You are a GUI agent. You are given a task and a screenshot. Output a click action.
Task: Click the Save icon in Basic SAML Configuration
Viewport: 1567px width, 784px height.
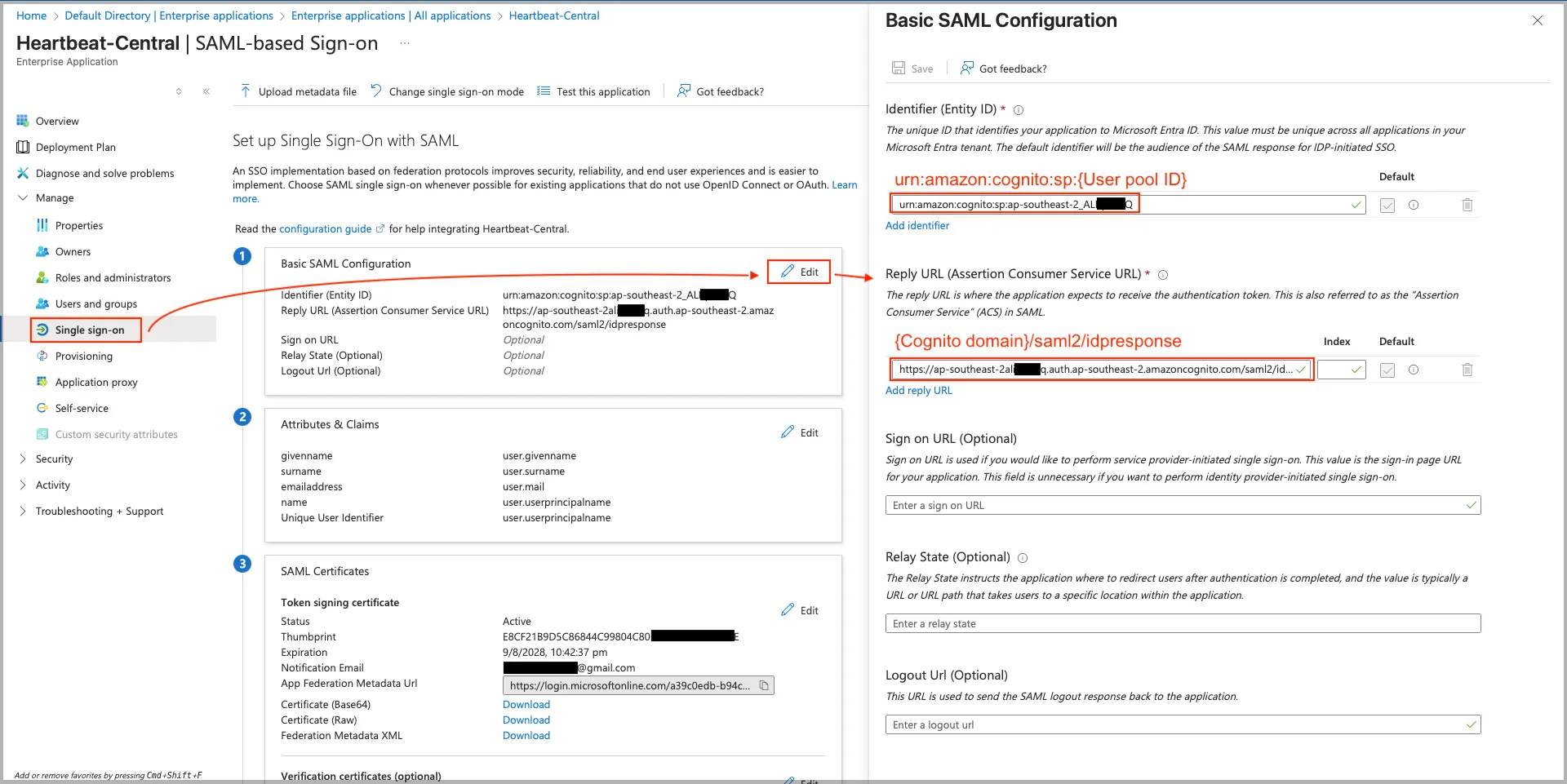coord(899,69)
